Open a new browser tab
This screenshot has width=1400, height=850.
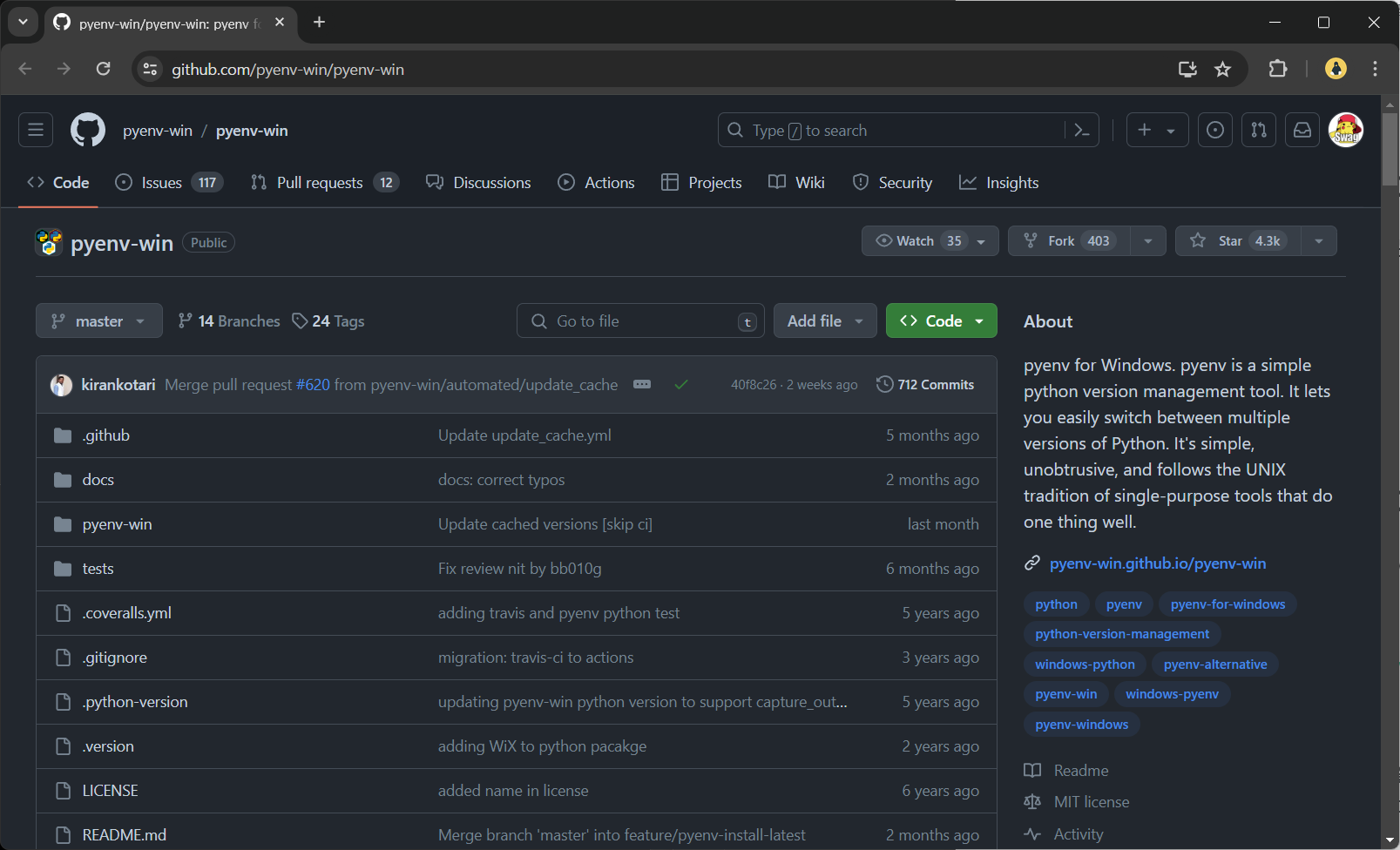tap(320, 22)
